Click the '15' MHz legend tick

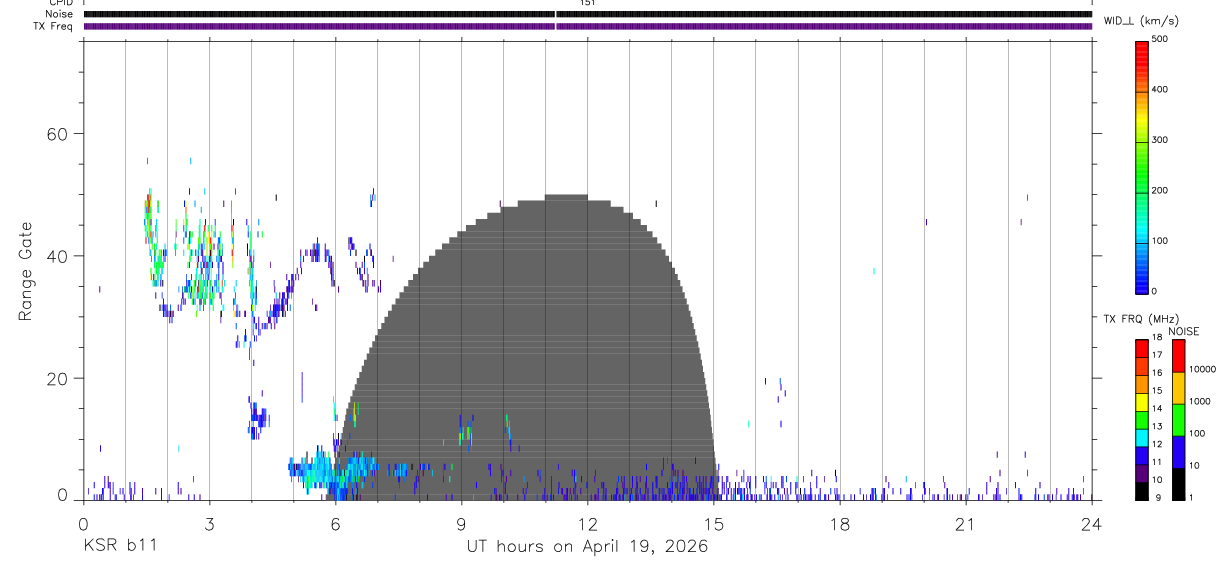(1156, 391)
